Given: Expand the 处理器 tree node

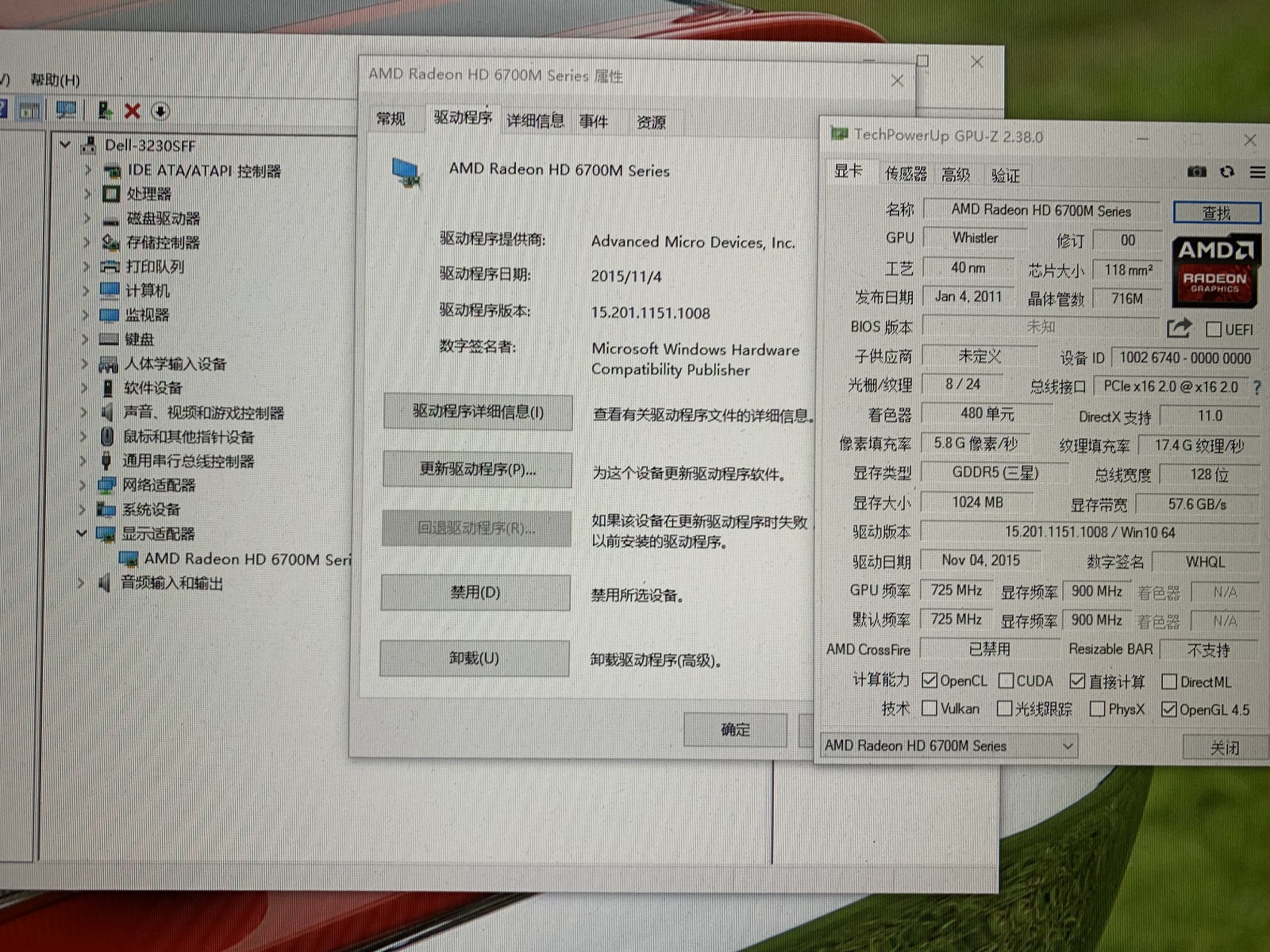Looking at the screenshot, I should [87, 194].
